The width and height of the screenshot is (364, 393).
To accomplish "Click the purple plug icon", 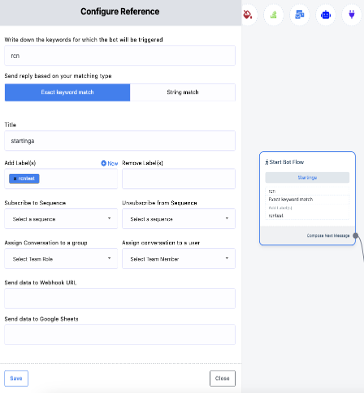I will (x=352, y=15).
